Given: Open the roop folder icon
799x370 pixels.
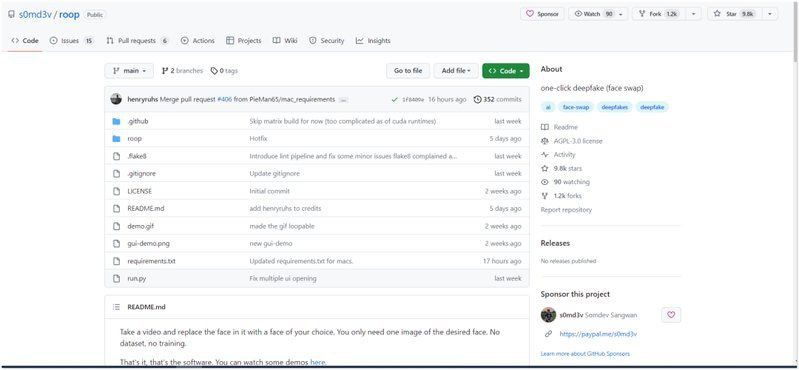Looking at the screenshot, I should [x=116, y=139].
